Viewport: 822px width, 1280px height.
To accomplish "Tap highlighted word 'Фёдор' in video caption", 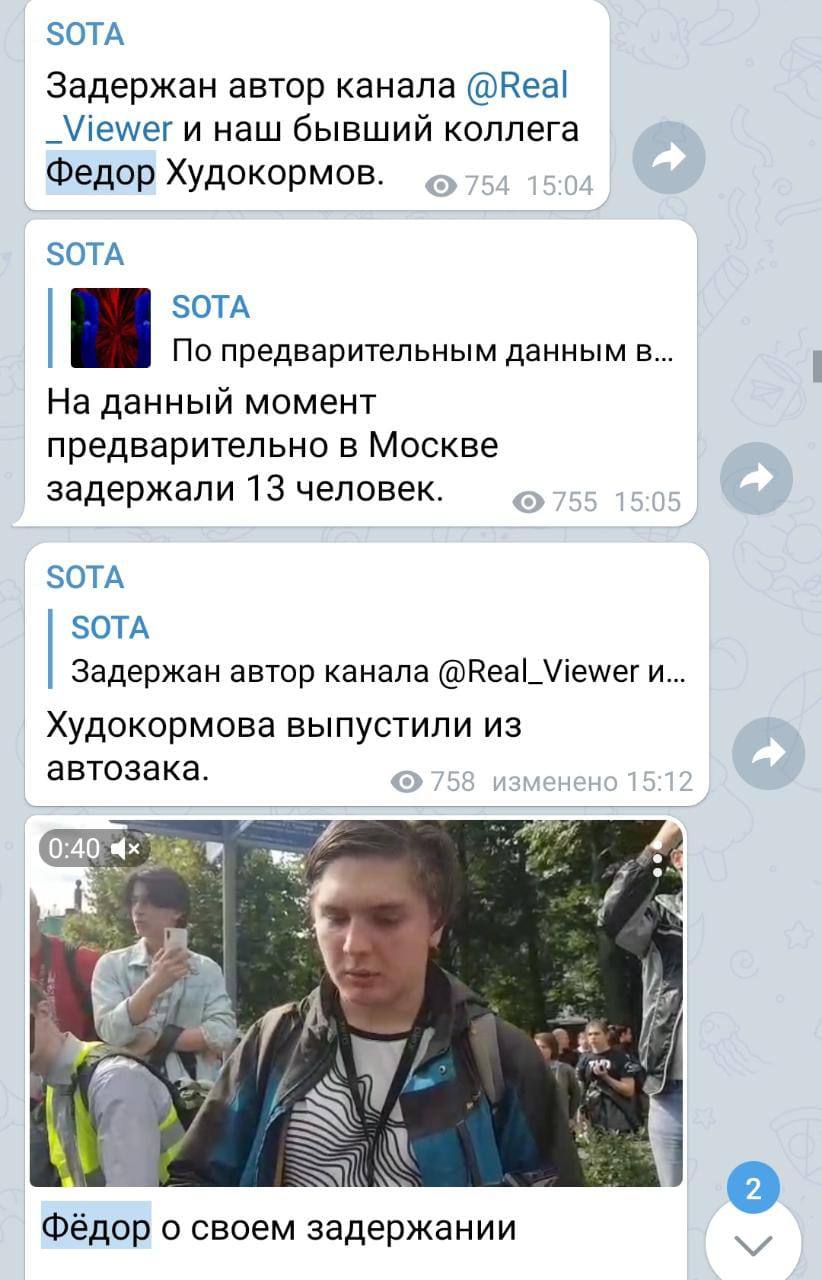I will (96, 1226).
